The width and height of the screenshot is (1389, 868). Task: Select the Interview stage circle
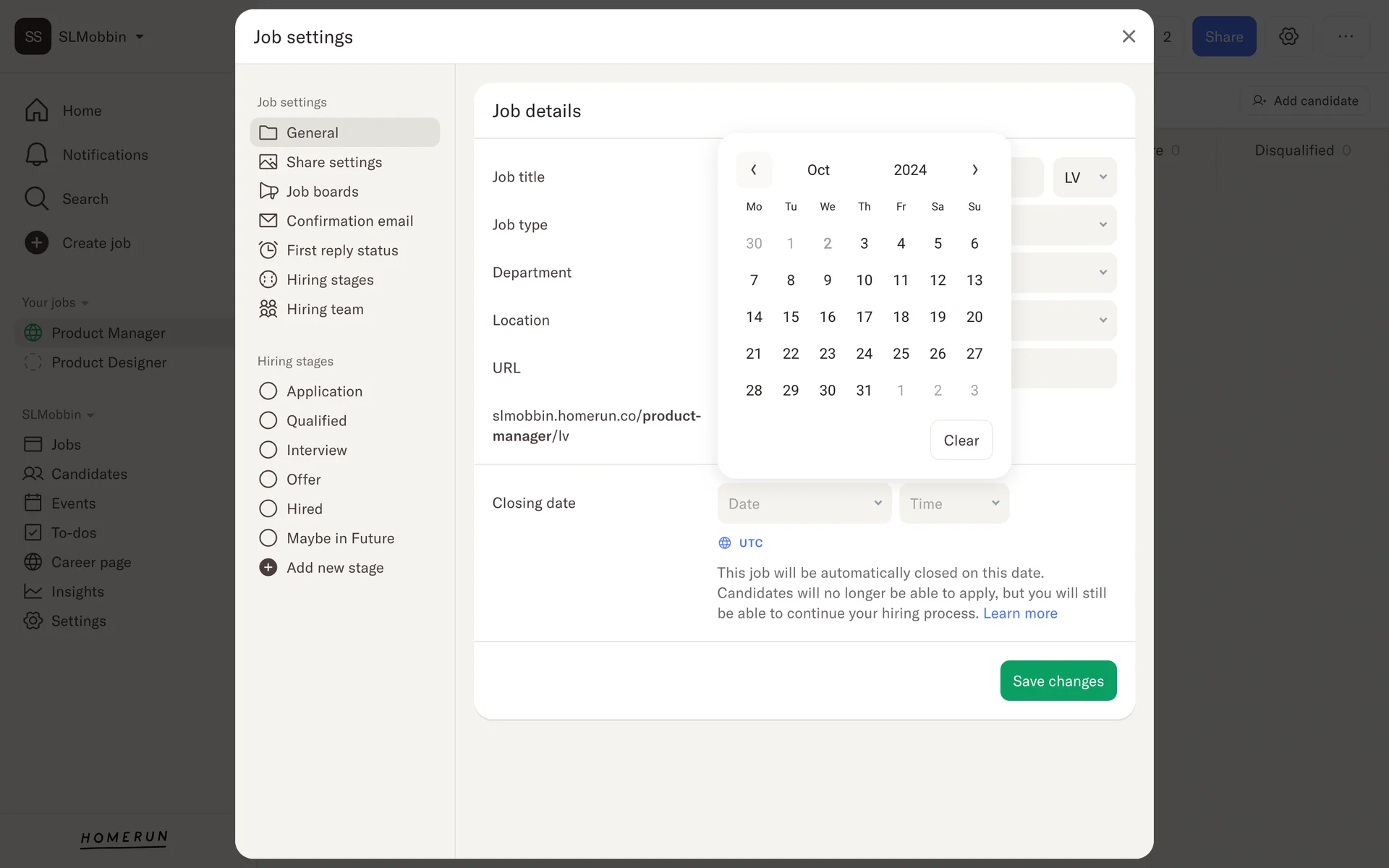(x=268, y=450)
